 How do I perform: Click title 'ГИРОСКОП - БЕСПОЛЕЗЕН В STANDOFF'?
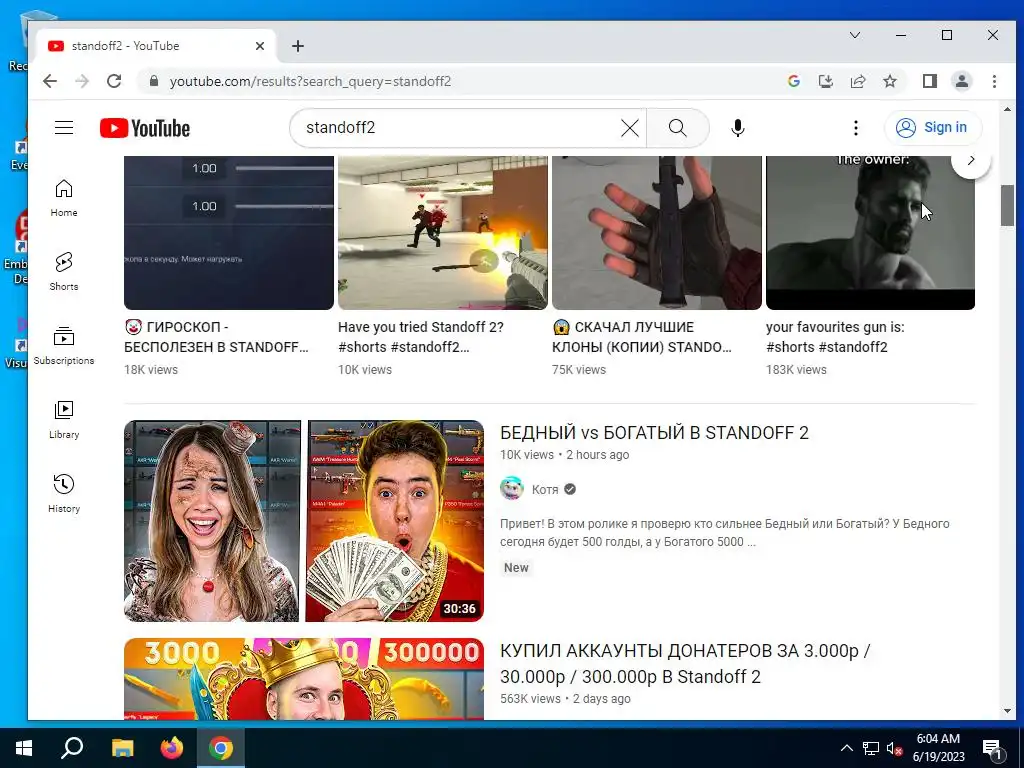point(216,337)
